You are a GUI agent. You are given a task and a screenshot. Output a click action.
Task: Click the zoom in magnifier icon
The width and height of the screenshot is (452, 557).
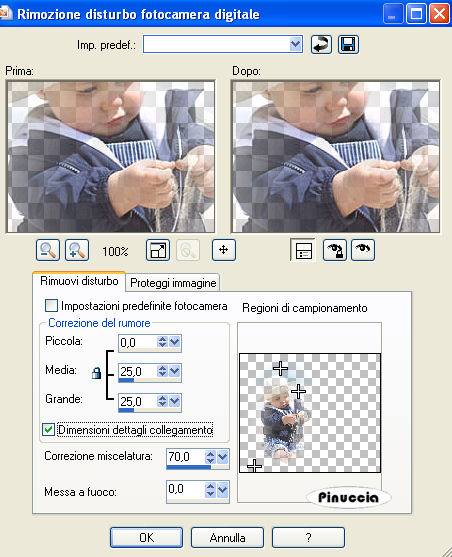(77, 250)
